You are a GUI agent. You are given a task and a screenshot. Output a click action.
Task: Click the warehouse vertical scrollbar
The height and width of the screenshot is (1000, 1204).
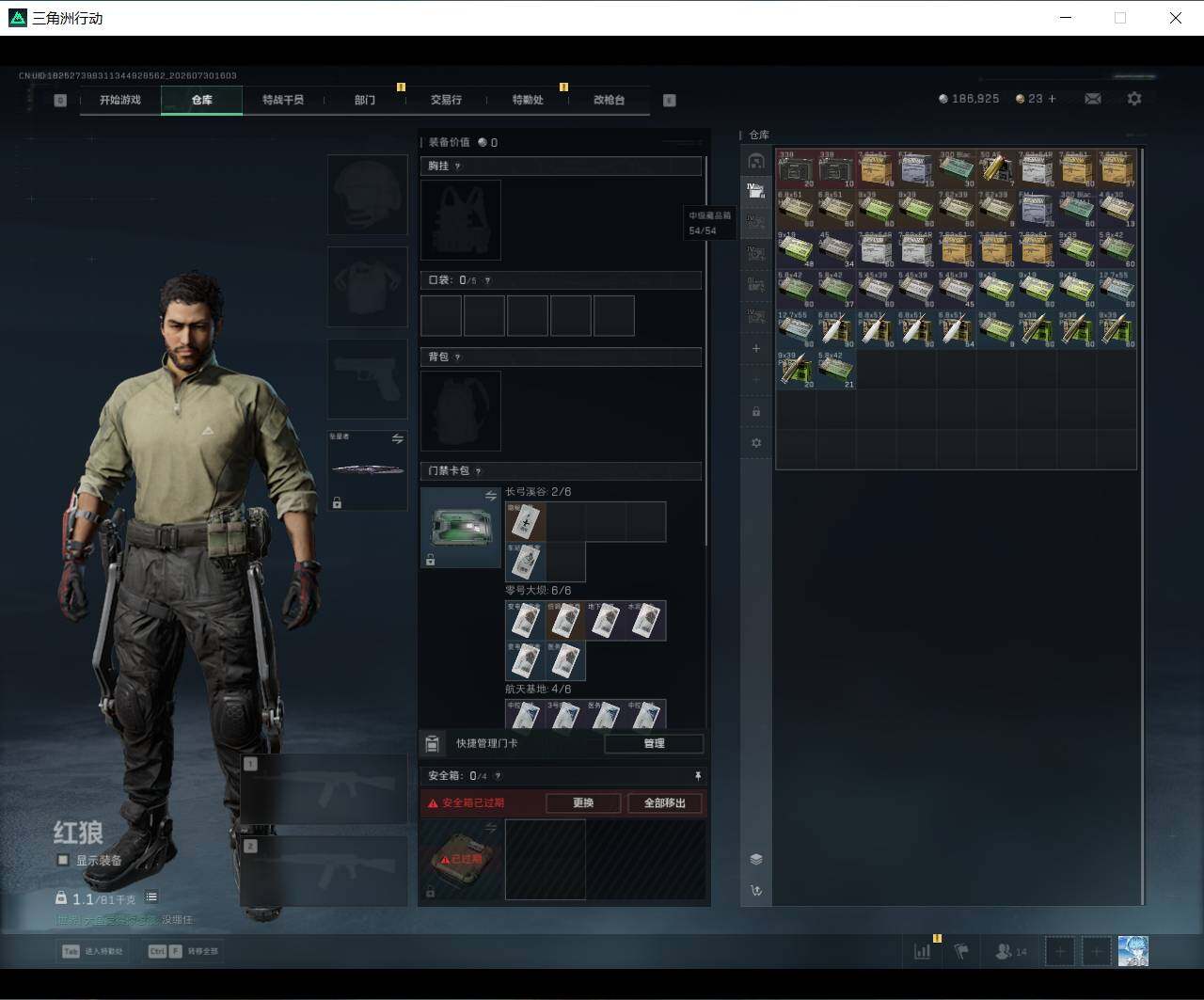coord(1142,525)
